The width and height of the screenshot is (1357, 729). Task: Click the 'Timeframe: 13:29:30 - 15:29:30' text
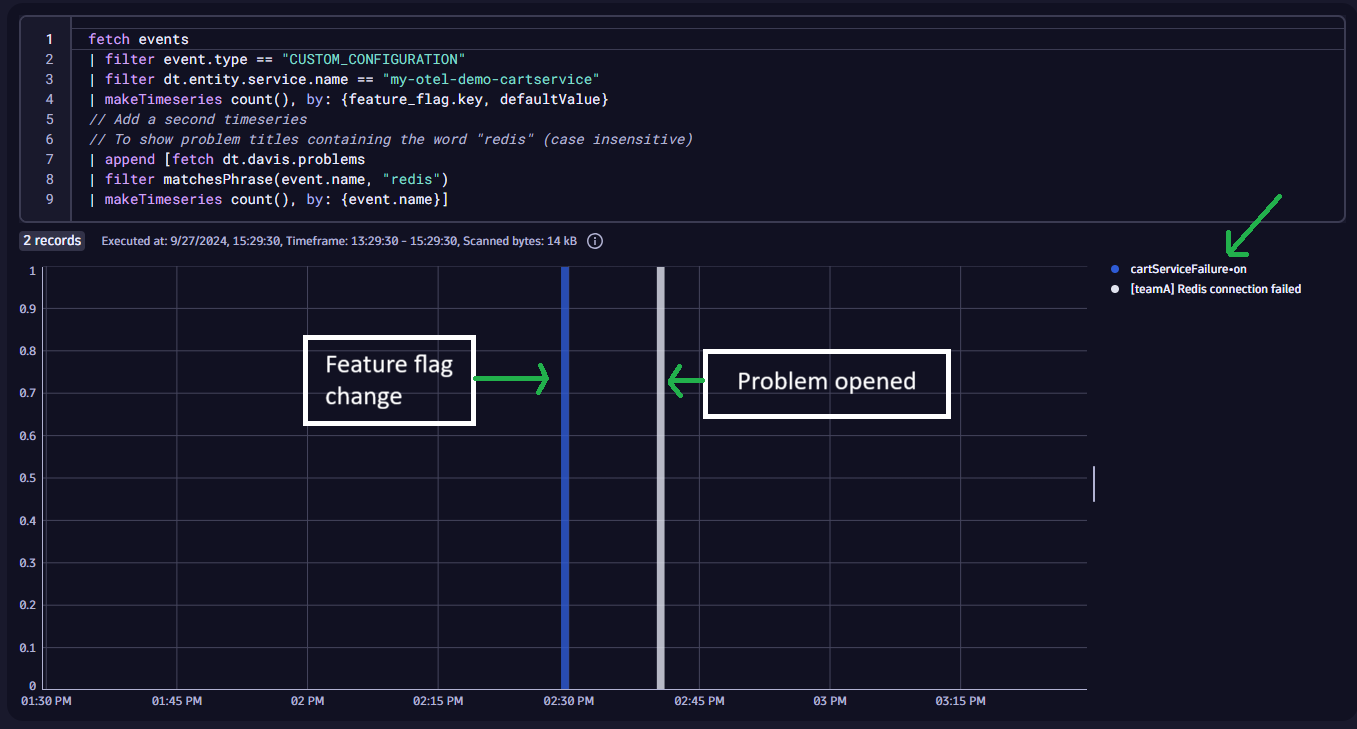[x=371, y=241]
